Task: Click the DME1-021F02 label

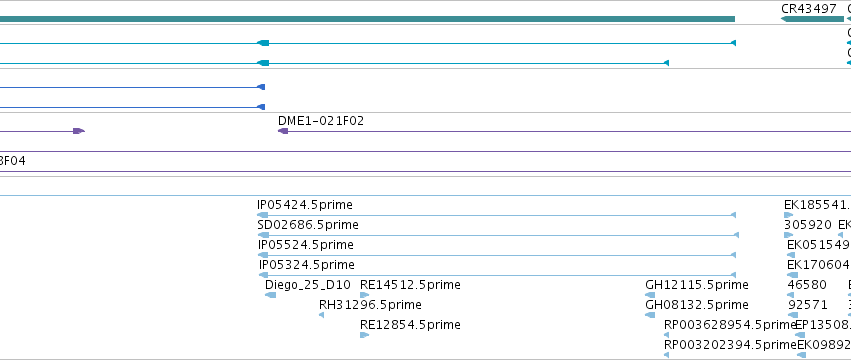Action: [x=321, y=121]
